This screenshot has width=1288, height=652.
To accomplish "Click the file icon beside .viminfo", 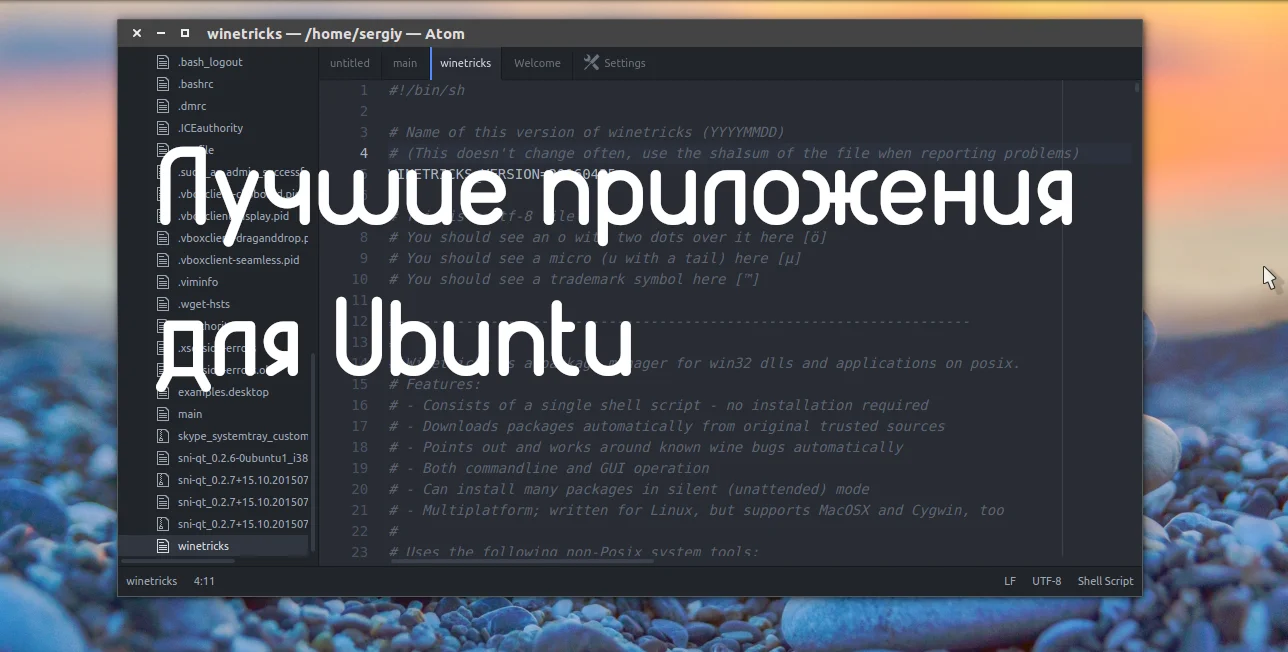I will [163, 282].
